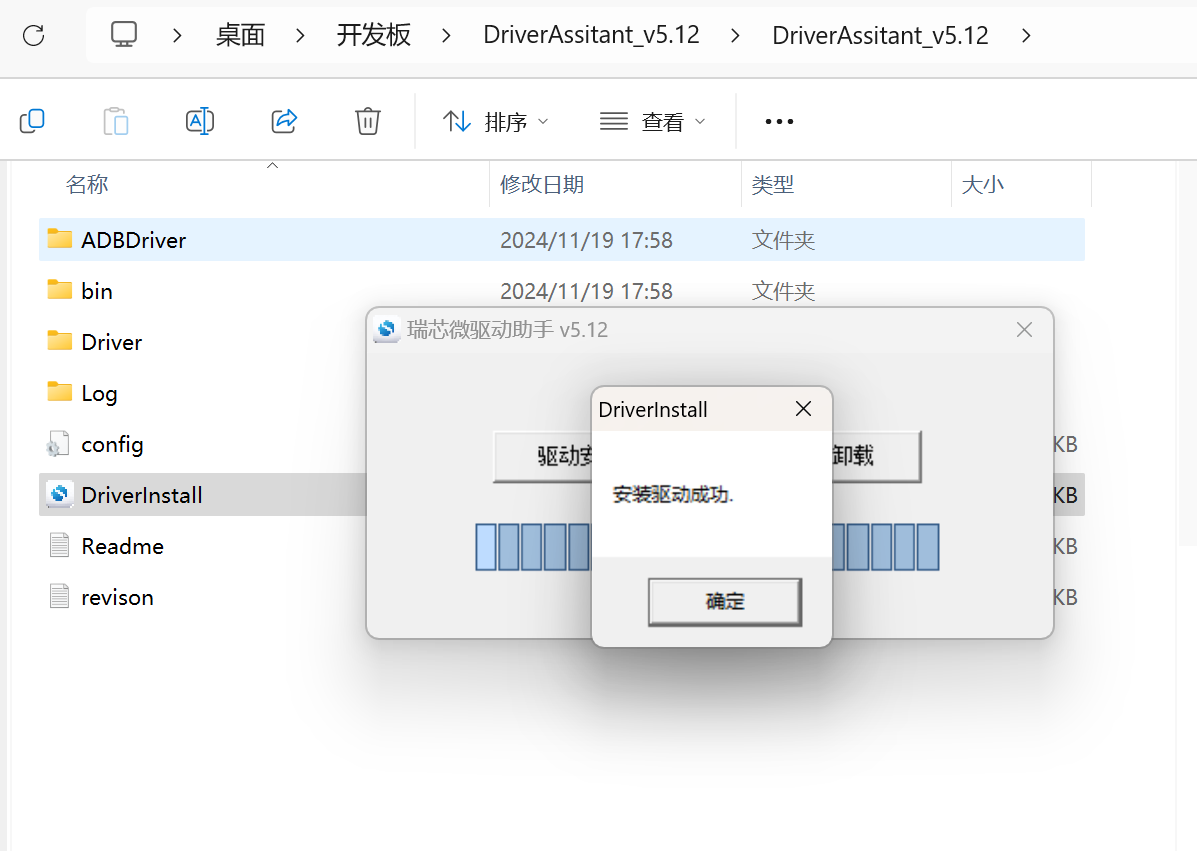This screenshot has width=1197, height=851.
Task: Click the Refresh icon next to the address bar
Action: tap(34, 34)
